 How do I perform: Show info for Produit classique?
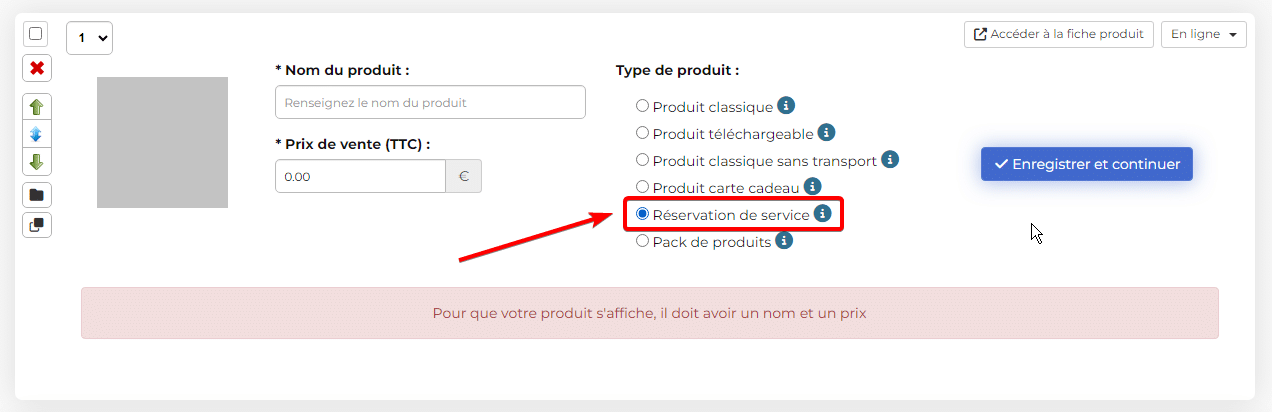786,105
